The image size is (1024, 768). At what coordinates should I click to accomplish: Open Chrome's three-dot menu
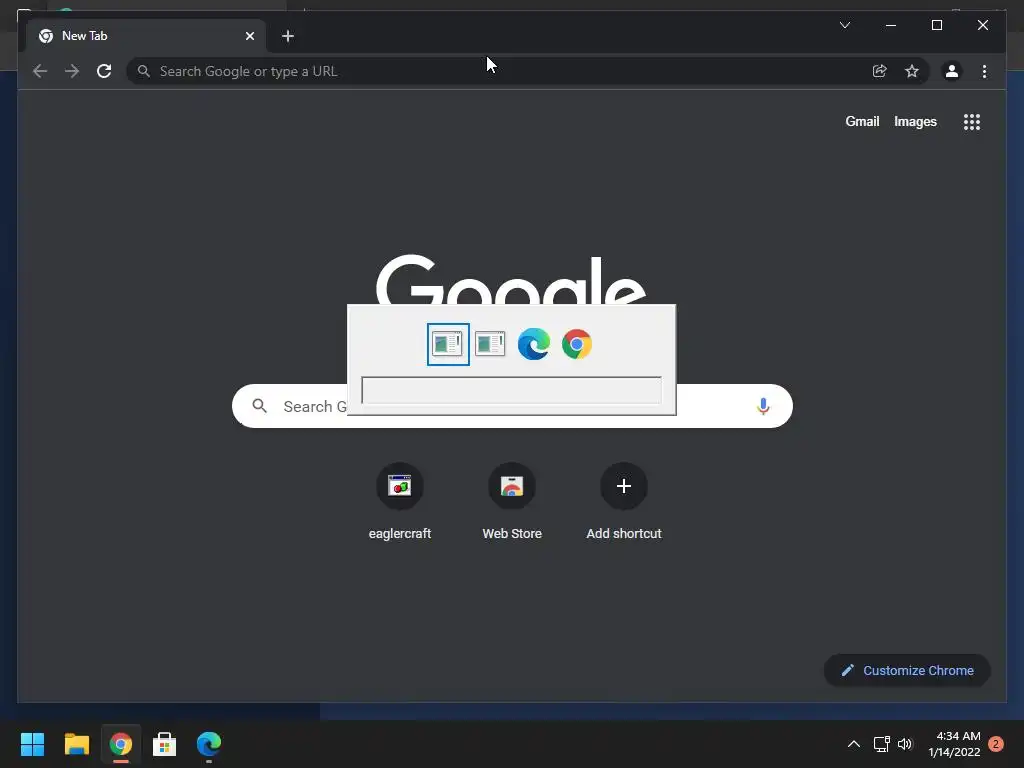coord(984,71)
